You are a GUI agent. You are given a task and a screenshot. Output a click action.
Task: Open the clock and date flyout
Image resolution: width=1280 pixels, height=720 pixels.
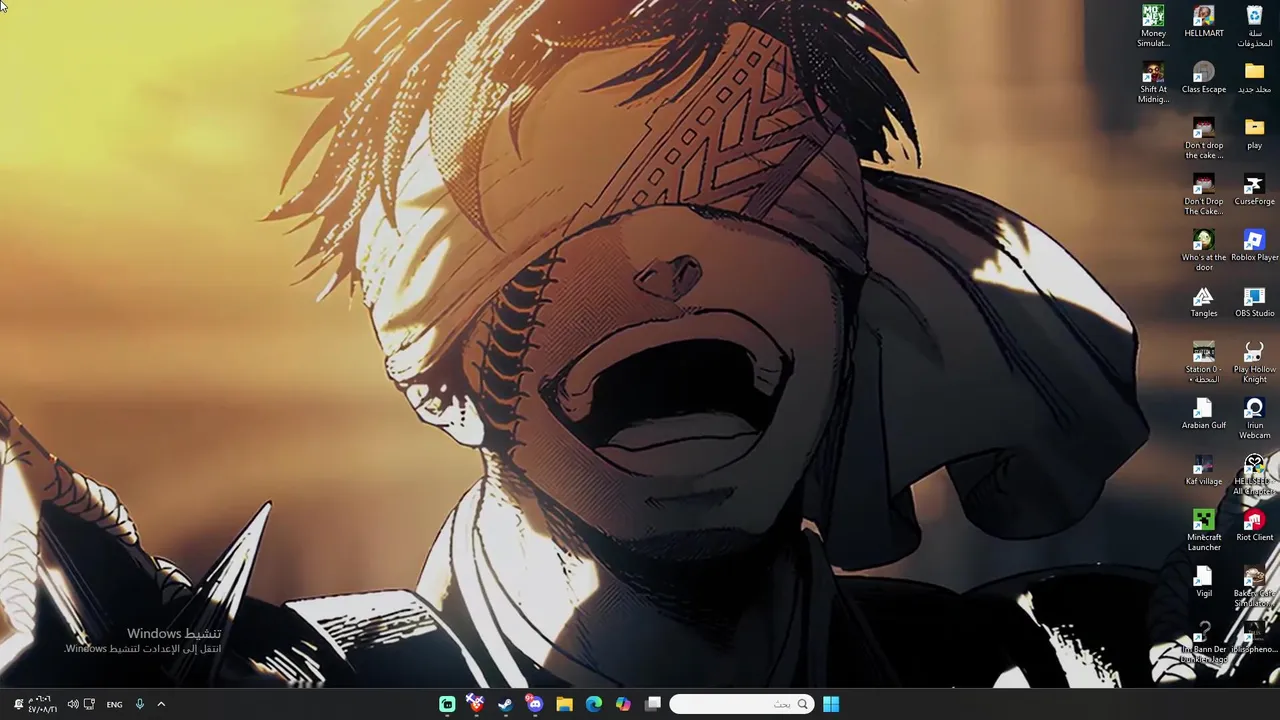click(42, 704)
